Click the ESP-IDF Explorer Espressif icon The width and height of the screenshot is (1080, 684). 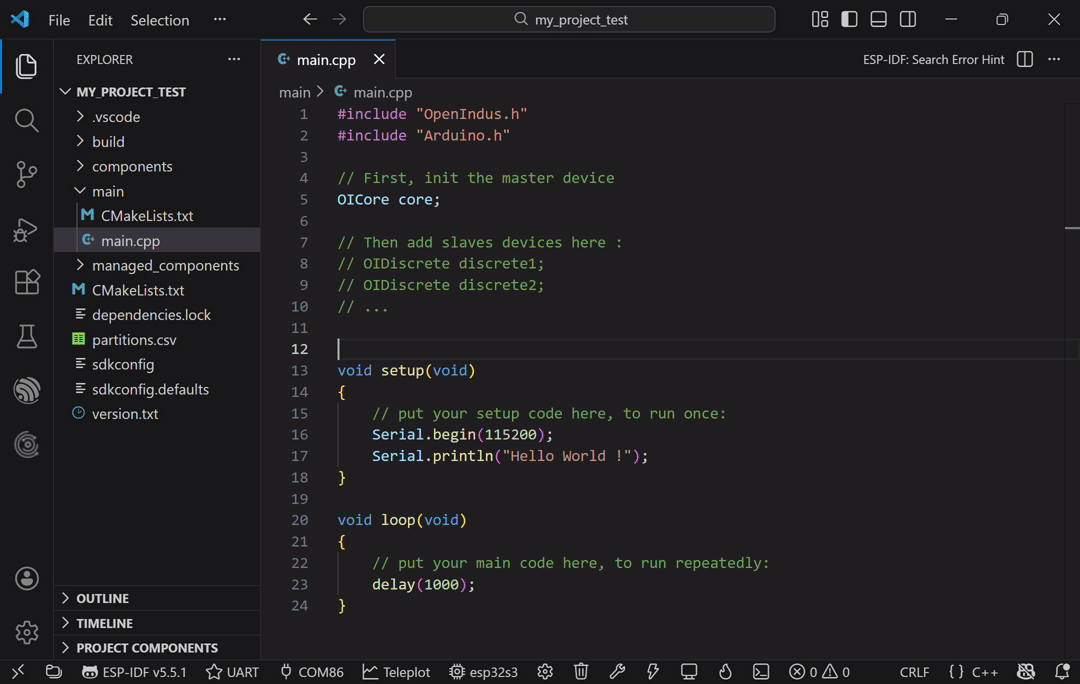coord(27,390)
